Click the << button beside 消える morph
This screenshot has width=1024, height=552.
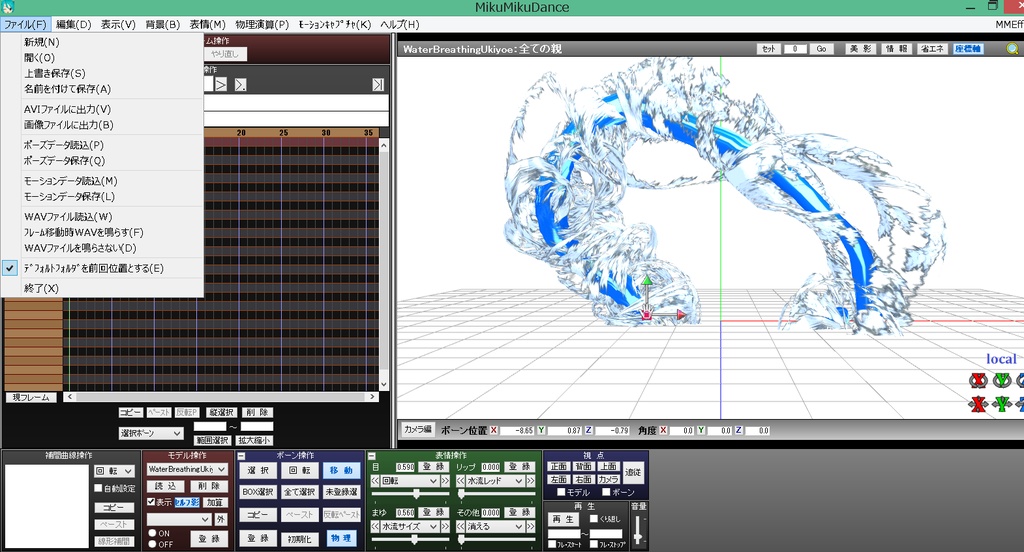point(461,526)
